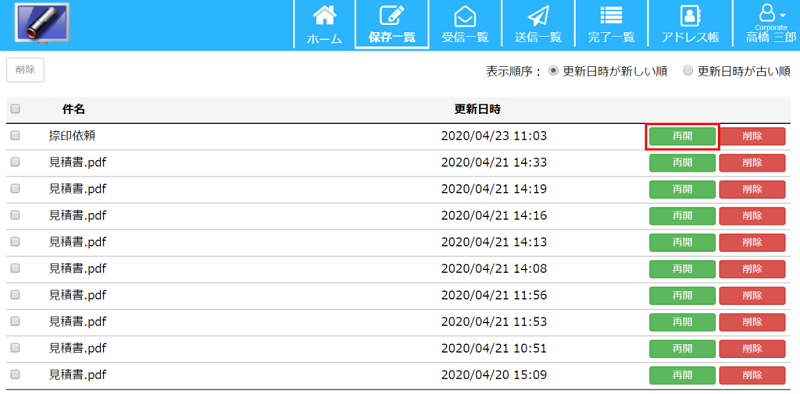Resume 見積書.pdf updated 2020/04/20 15:09
Viewport: 800px width, 394px height.
point(682,376)
